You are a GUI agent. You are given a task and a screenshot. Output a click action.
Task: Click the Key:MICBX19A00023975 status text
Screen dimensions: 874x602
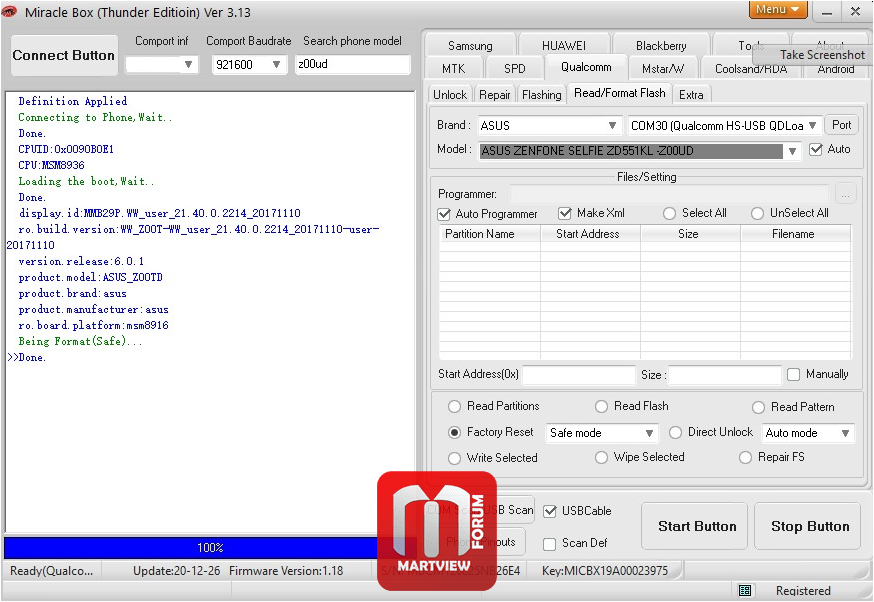605,571
